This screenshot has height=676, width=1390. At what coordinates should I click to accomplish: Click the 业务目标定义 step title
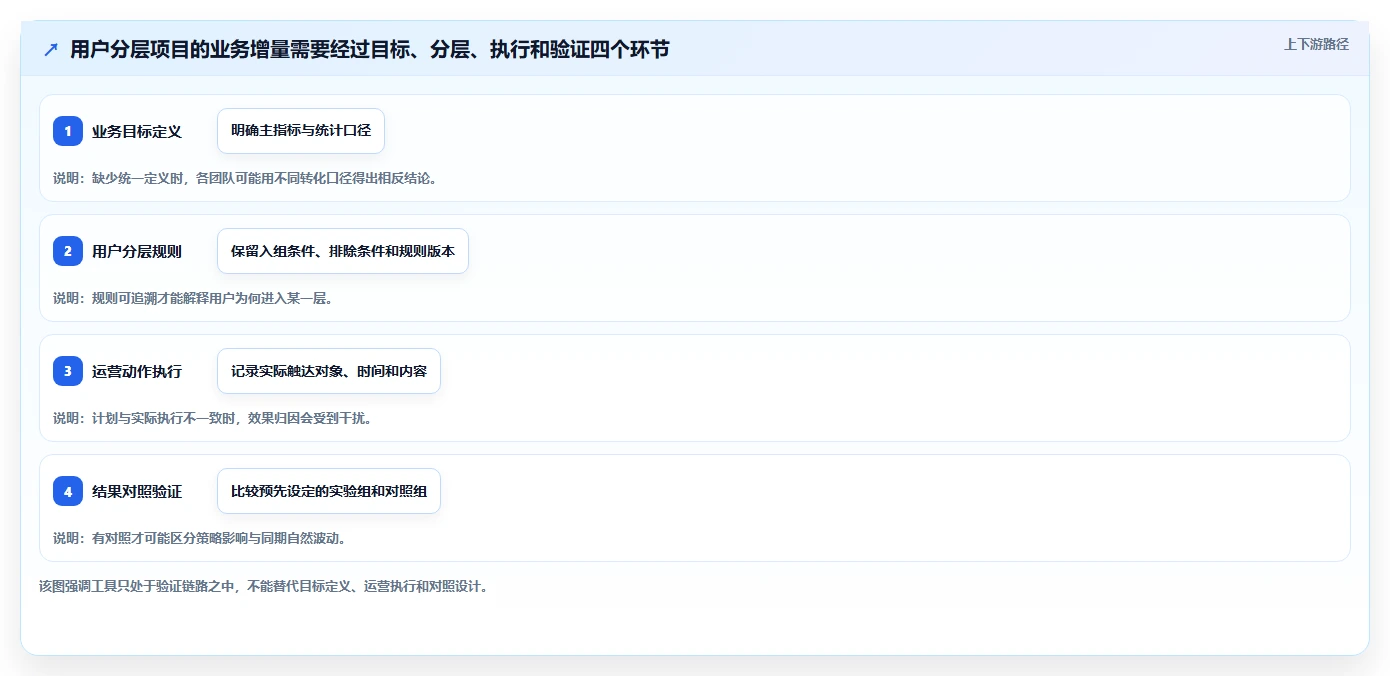[x=137, y=131]
